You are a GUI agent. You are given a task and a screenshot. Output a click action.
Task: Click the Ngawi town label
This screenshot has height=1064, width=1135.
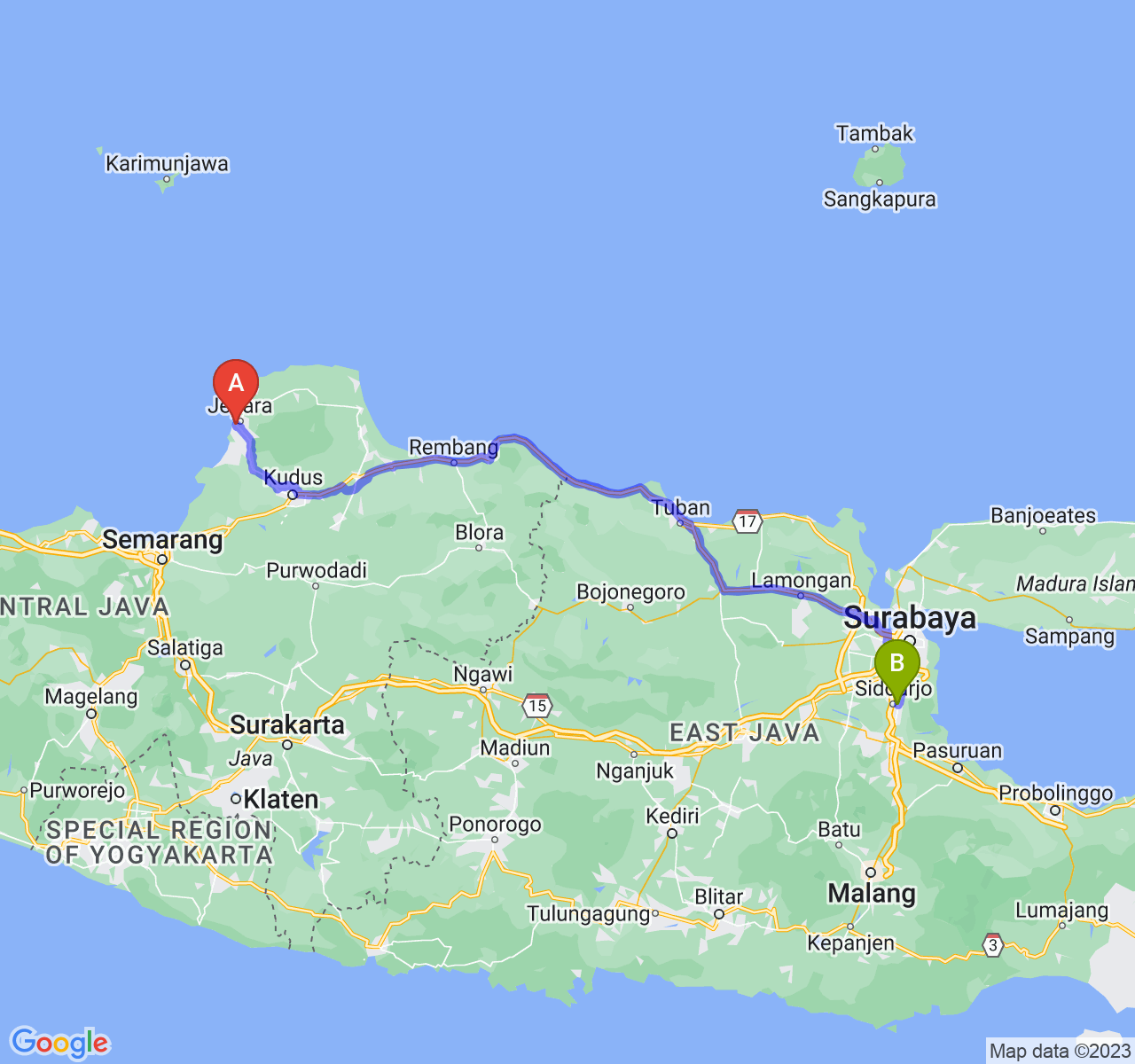[x=483, y=674]
